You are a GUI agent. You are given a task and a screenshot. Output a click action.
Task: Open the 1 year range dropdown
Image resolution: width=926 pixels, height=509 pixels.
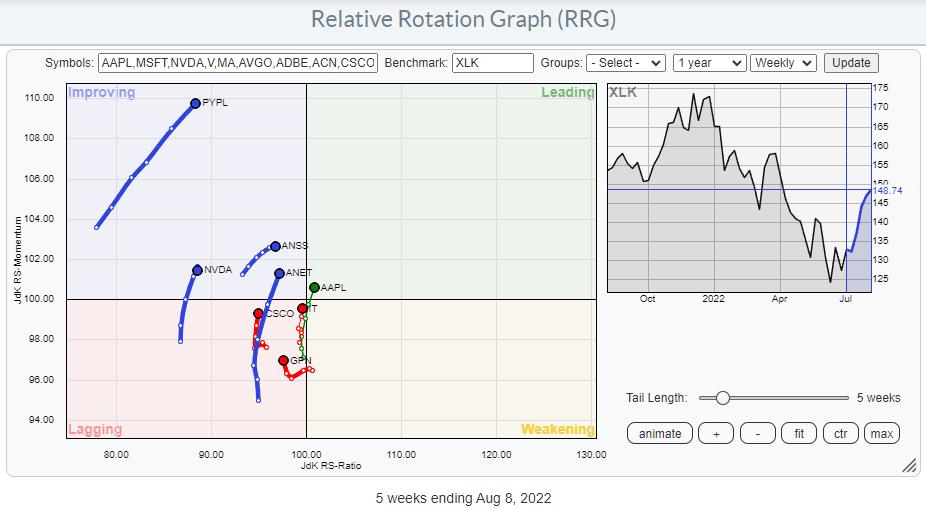coord(709,63)
